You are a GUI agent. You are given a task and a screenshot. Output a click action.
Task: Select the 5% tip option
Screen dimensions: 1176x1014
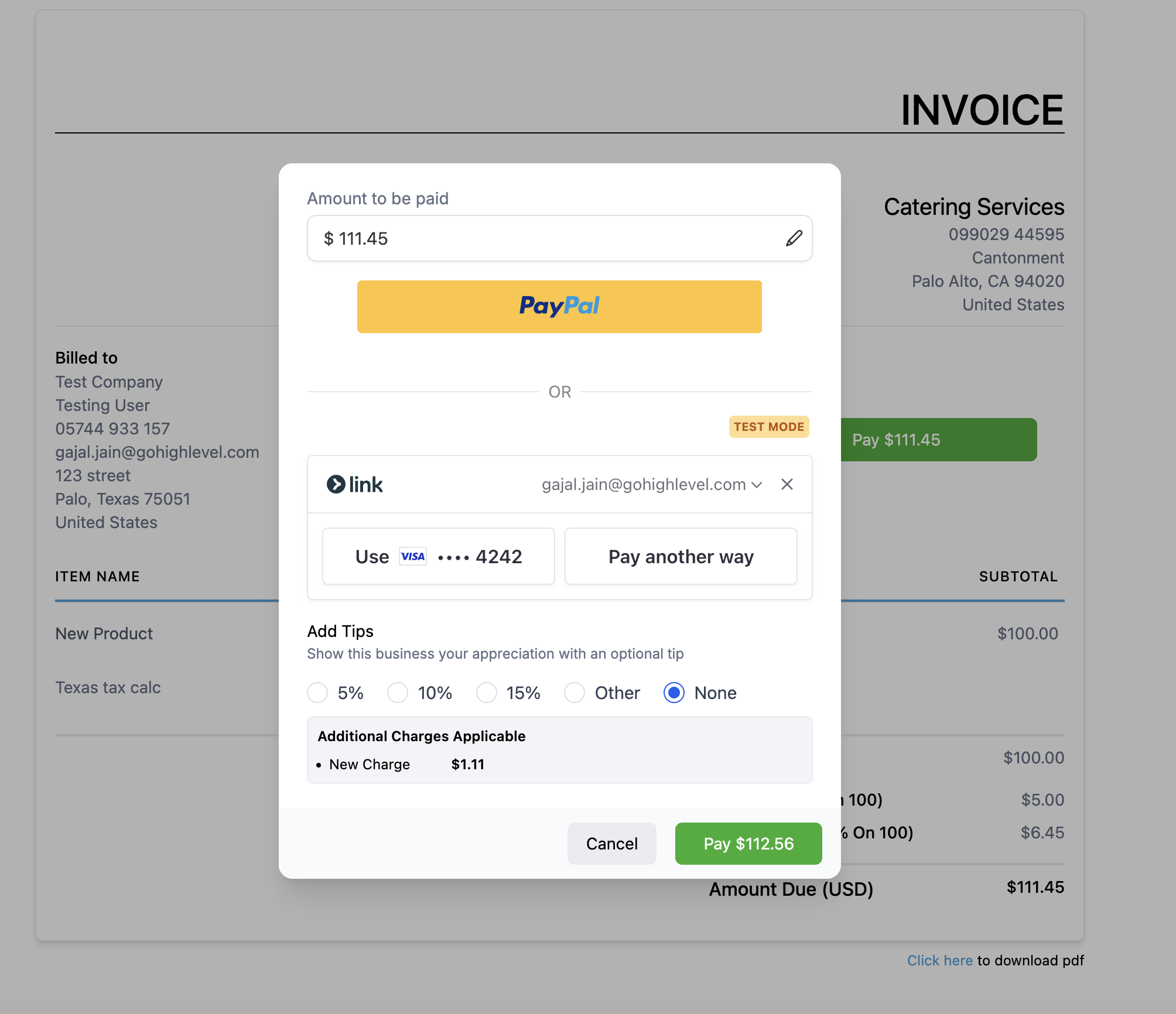[x=318, y=693]
